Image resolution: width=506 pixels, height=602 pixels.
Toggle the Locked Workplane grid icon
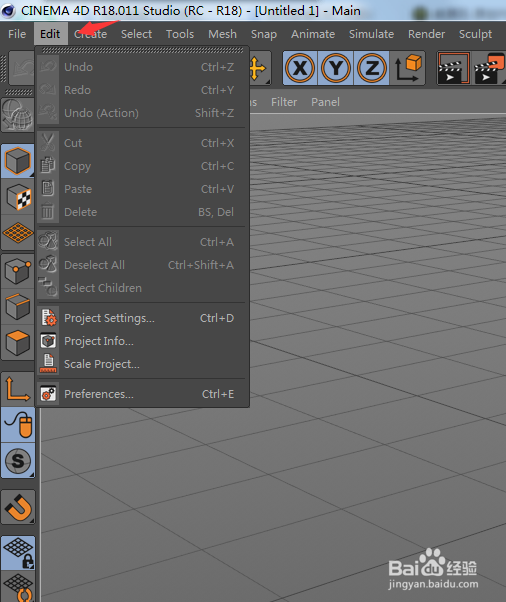click(x=17, y=553)
